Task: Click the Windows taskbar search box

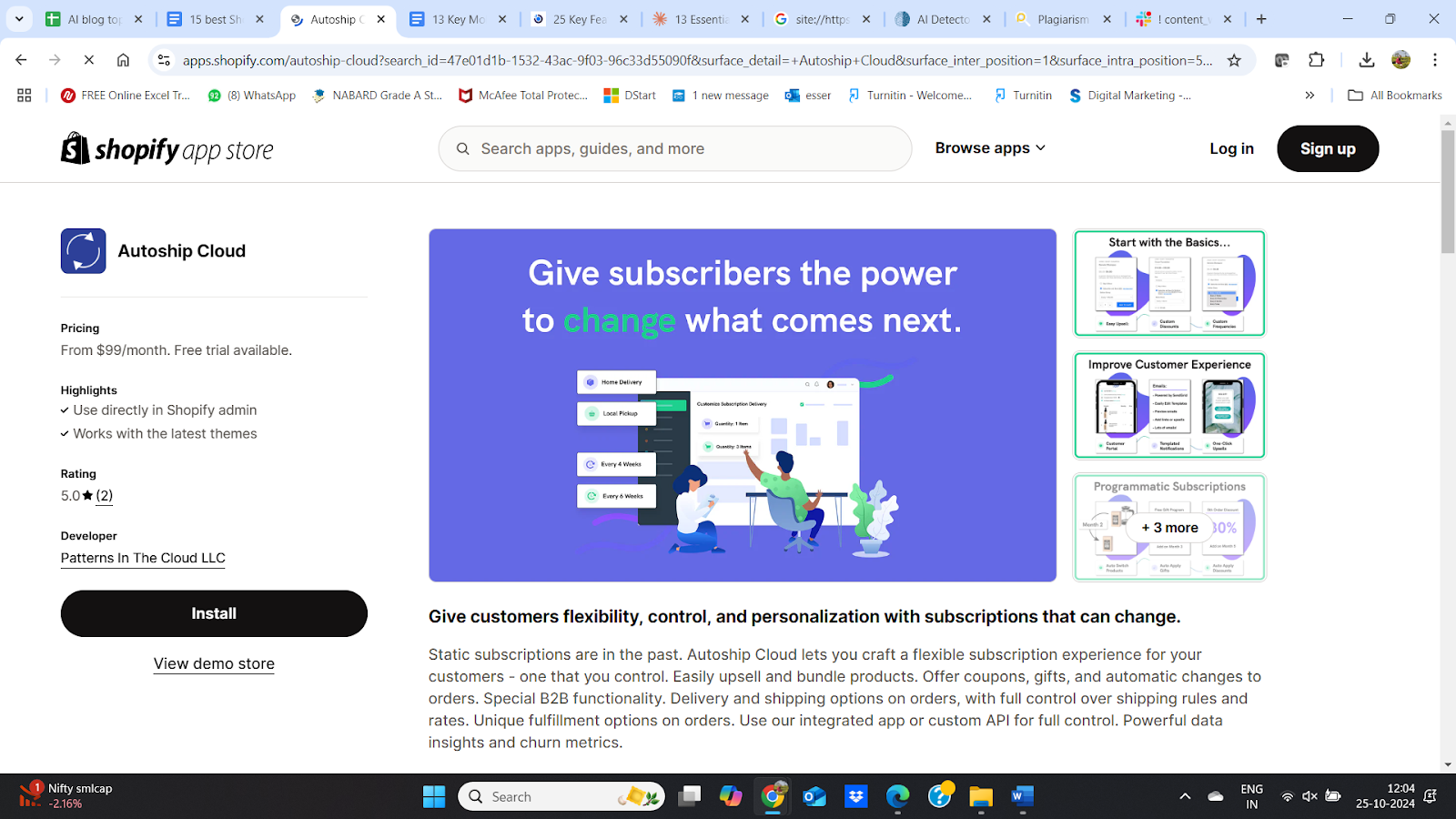Action: tap(561, 796)
